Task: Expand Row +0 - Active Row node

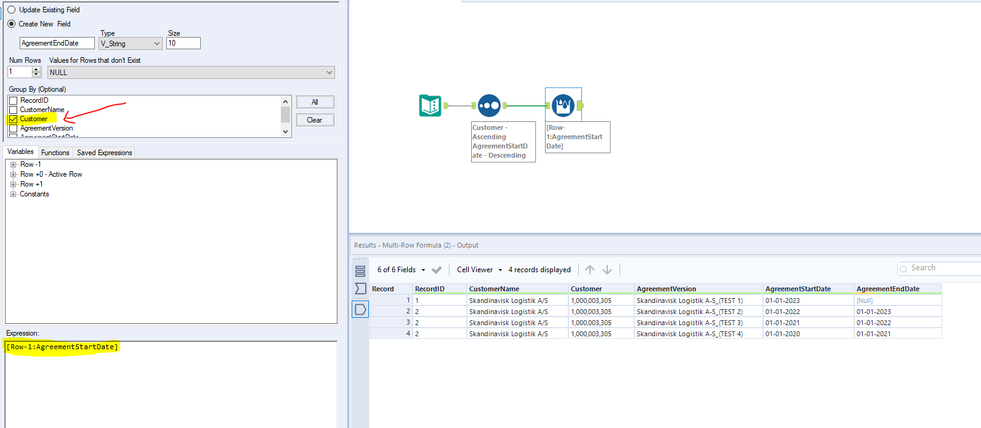Action: tap(13, 174)
